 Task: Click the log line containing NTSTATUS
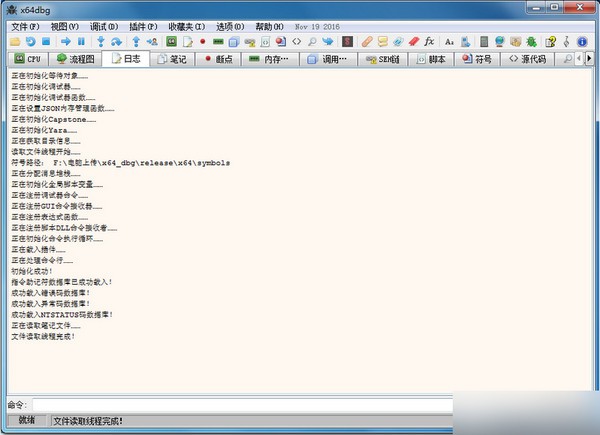pos(62,314)
